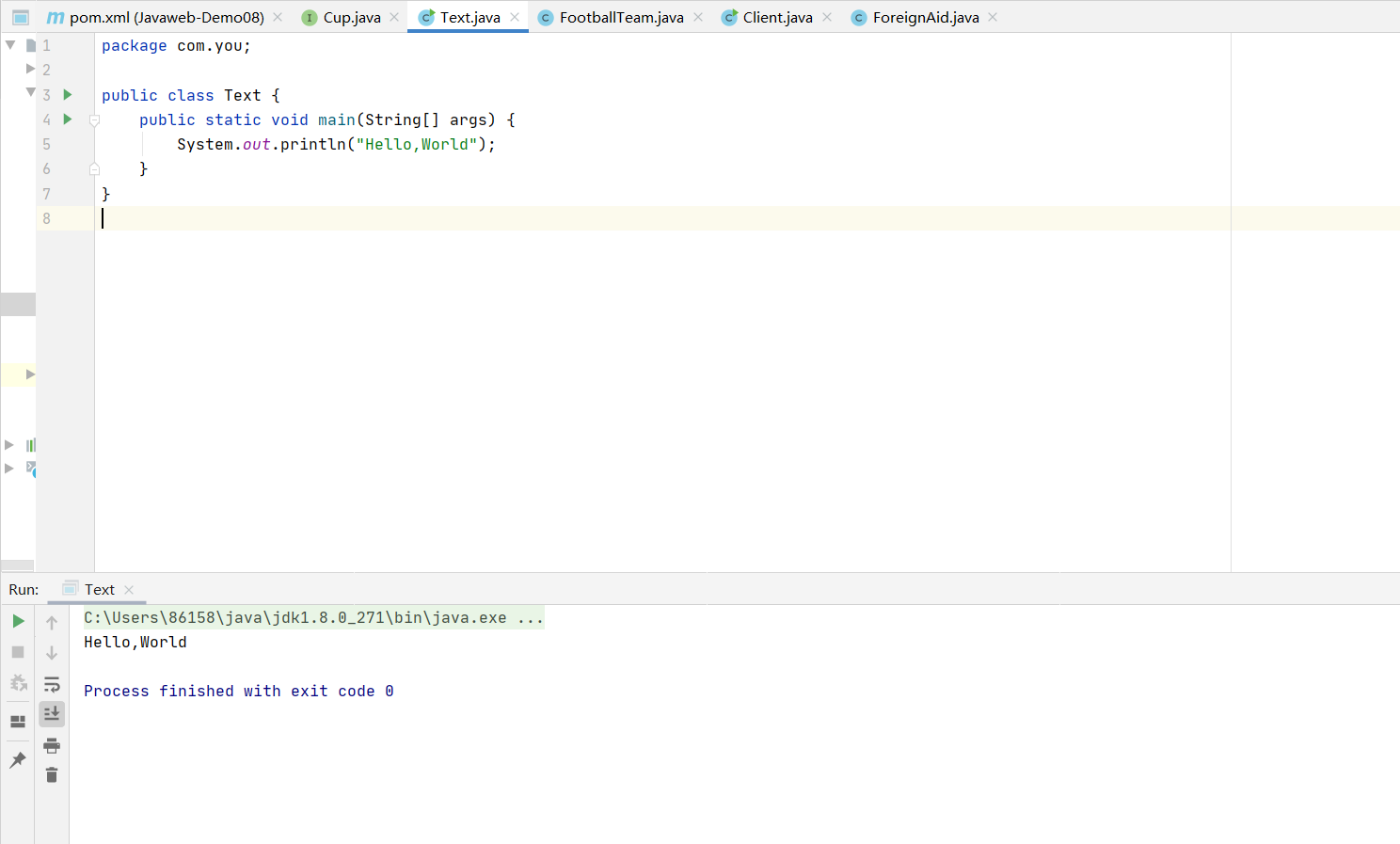
Task: Click line number 7 in the gutter
Action: [47, 194]
